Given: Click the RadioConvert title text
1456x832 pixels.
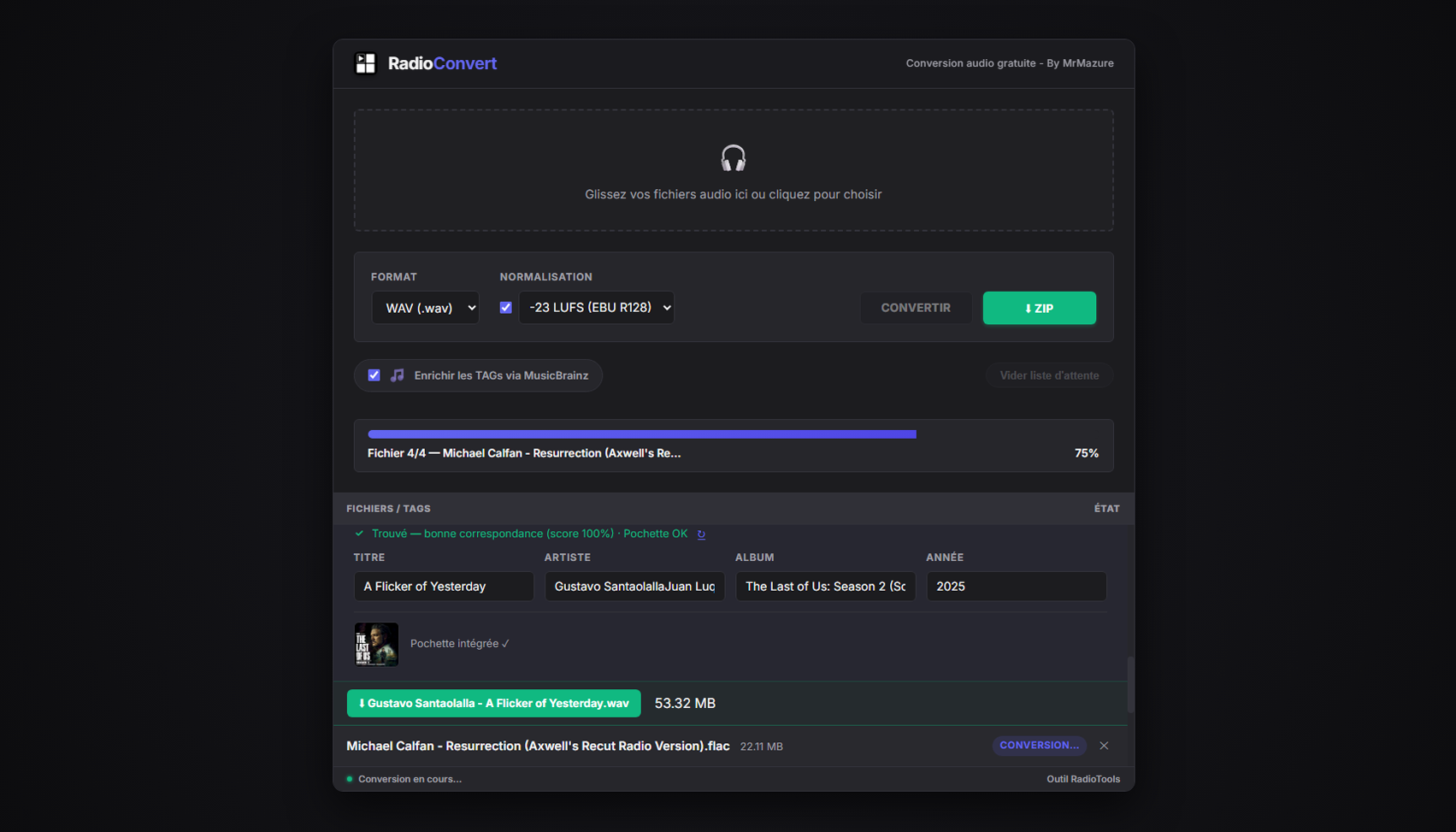Looking at the screenshot, I should [x=442, y=63].
